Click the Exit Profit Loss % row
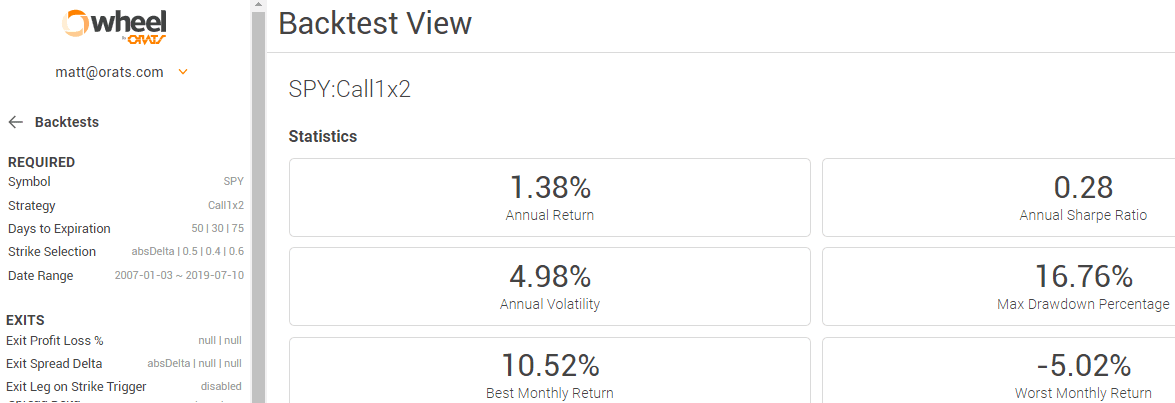Image resolution: width=1175 pixels, height=403 pixels. click(124, 341)
